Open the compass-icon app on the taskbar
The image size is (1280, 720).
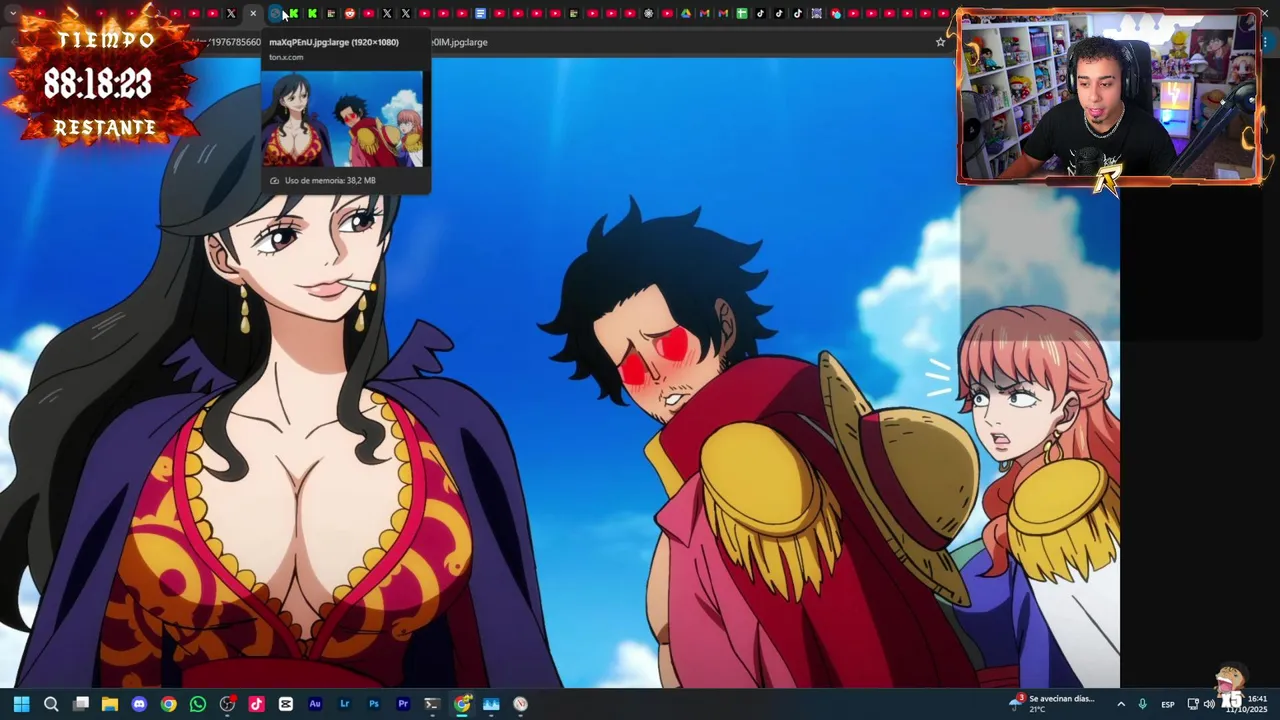click(x=520, y=704)
